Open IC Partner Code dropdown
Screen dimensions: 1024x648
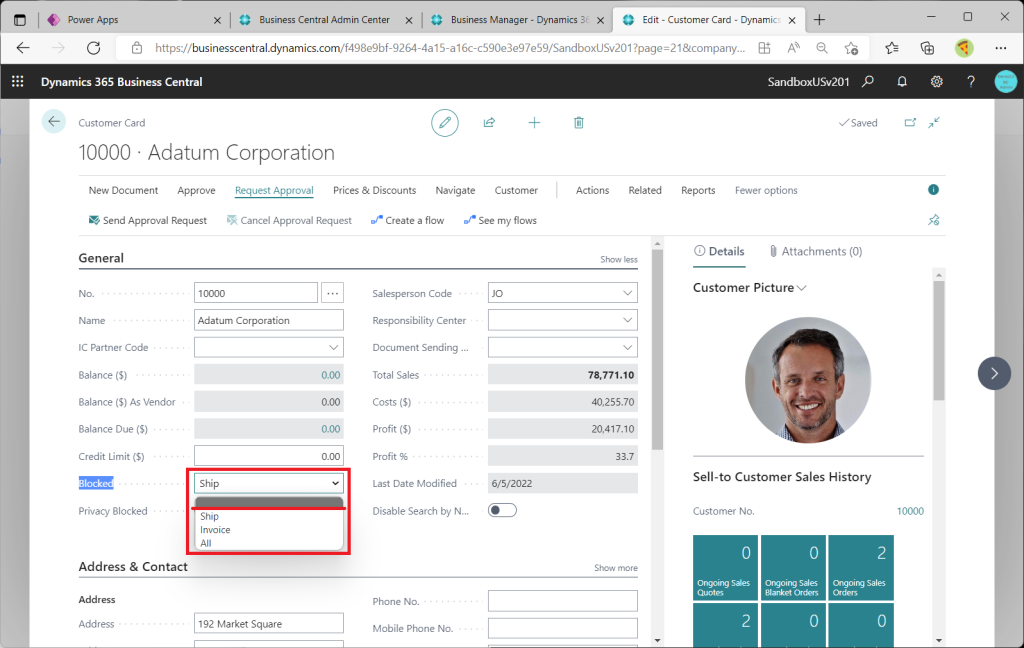click(x=333, y=348)
